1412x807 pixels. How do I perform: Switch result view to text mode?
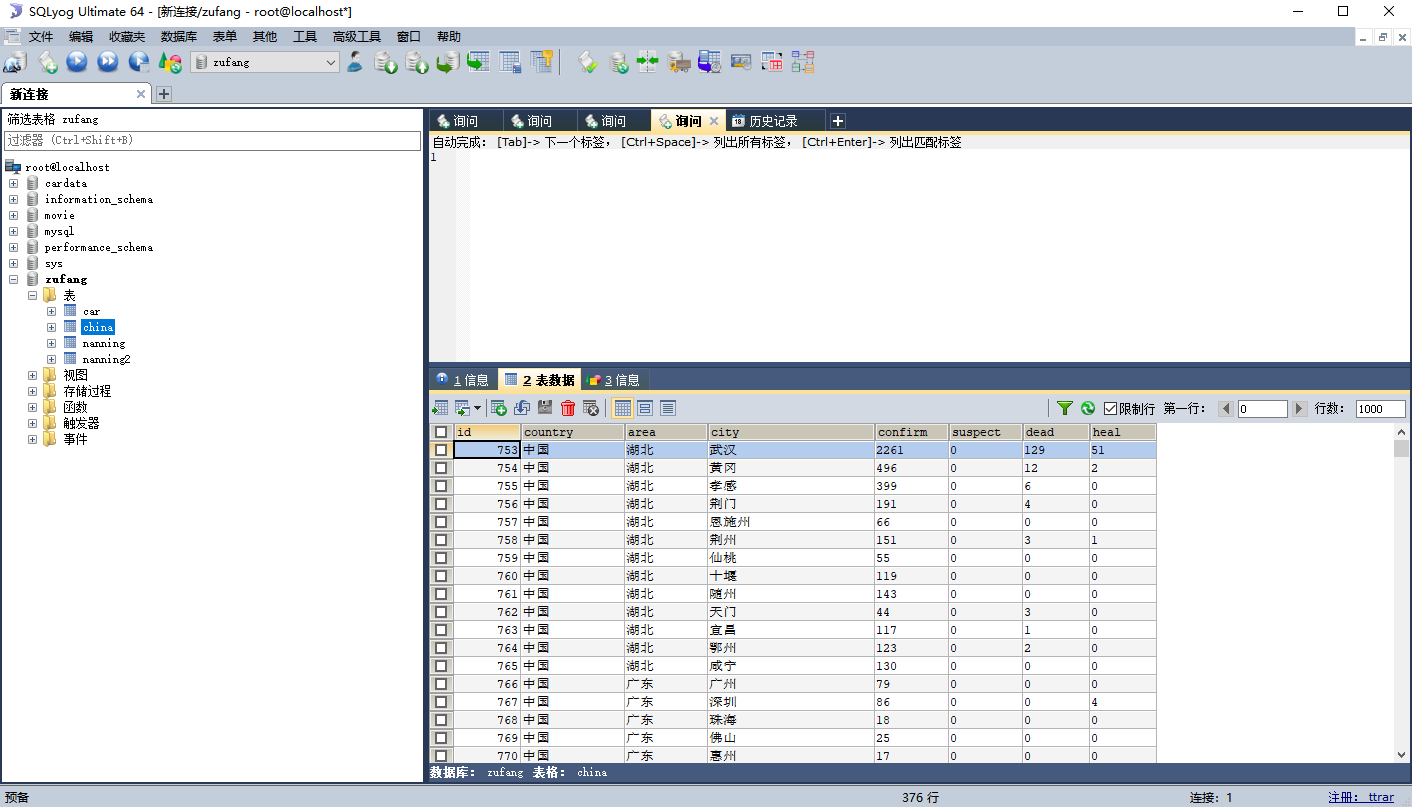pos(668,408)
